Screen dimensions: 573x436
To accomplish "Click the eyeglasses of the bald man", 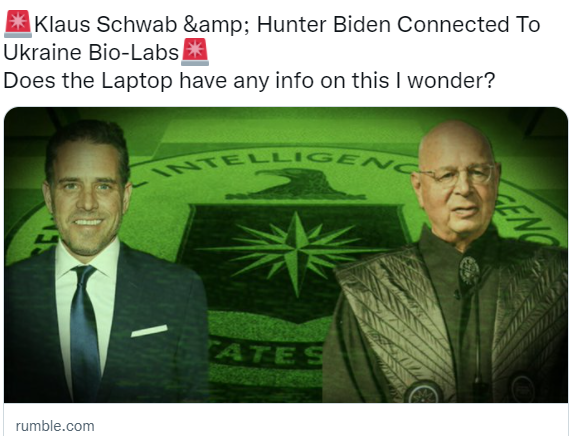I will (x=459, y=176).
